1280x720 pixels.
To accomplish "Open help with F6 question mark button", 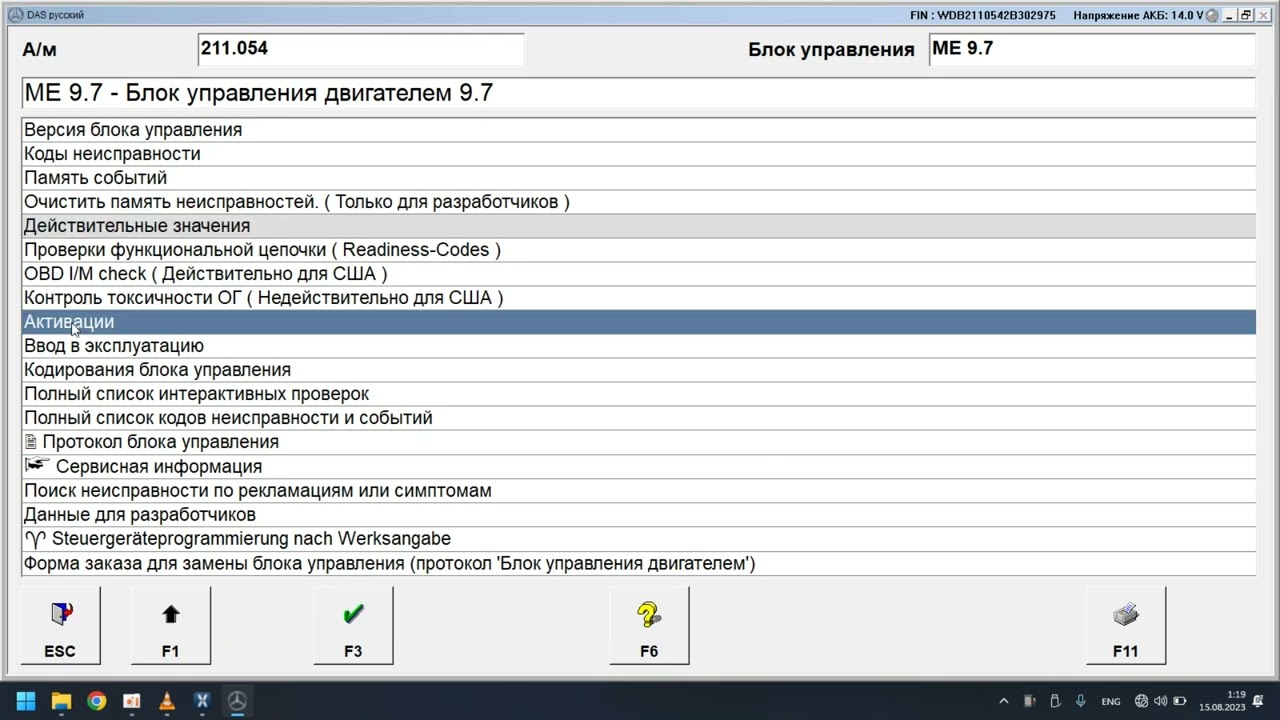I will [x=649, y=625].
